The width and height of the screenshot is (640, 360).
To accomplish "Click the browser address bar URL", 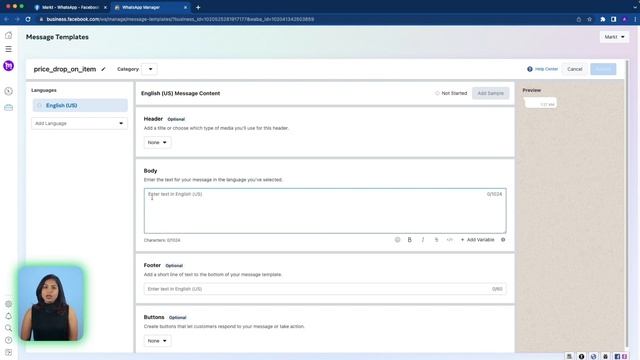I will [x=180, y=19].
